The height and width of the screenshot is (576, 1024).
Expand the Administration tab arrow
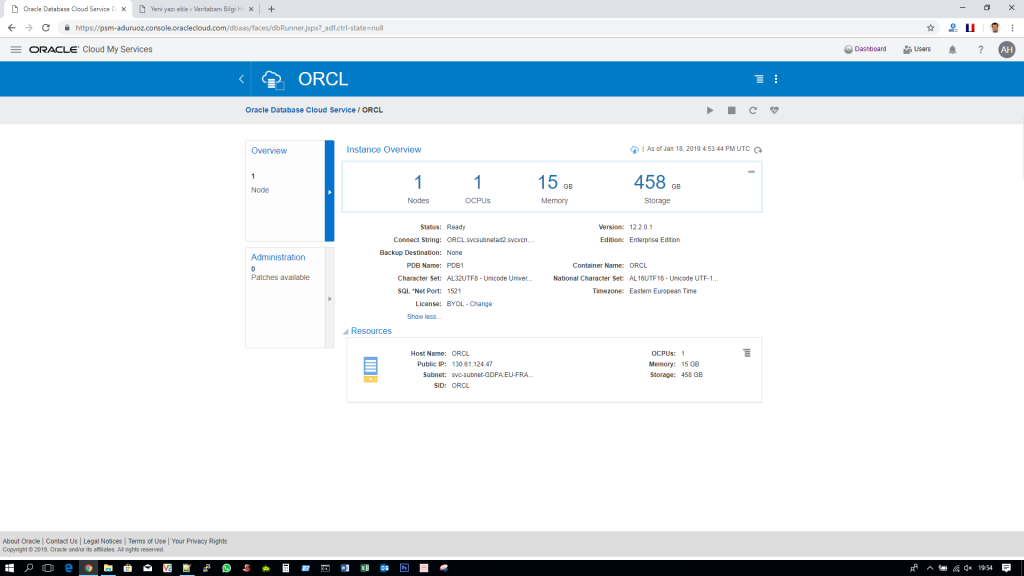[330, 298]
